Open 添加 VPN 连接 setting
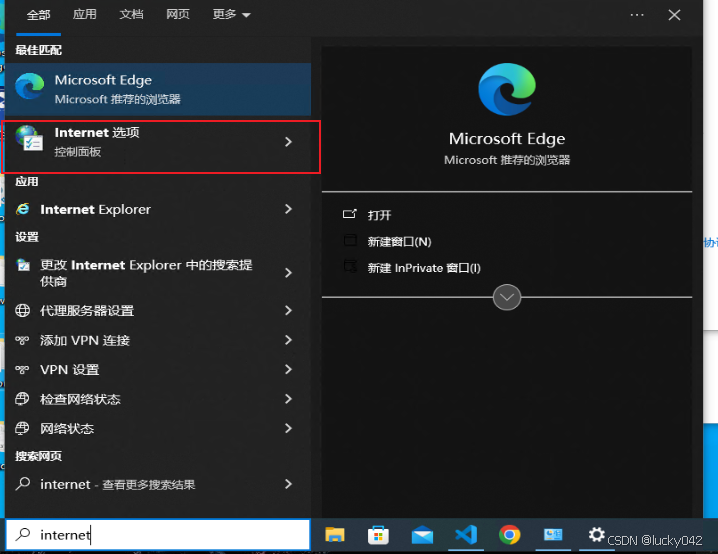 click(x=158, y=340)
